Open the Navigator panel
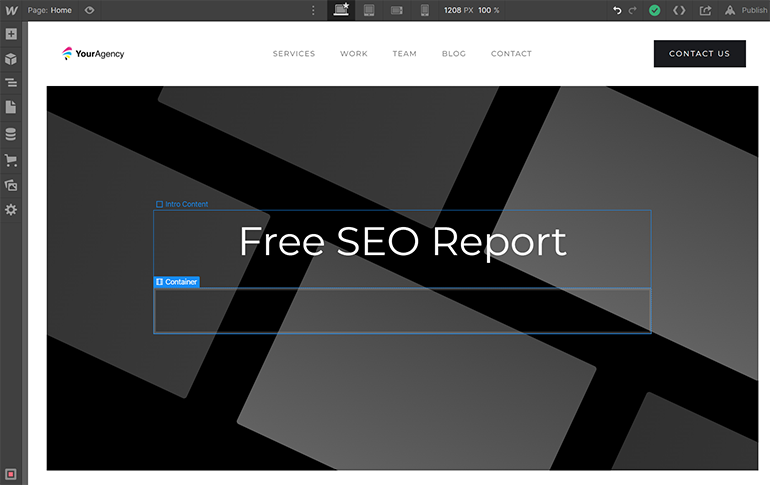This screenshot has width=770, height=485. (x=11, y=83)
